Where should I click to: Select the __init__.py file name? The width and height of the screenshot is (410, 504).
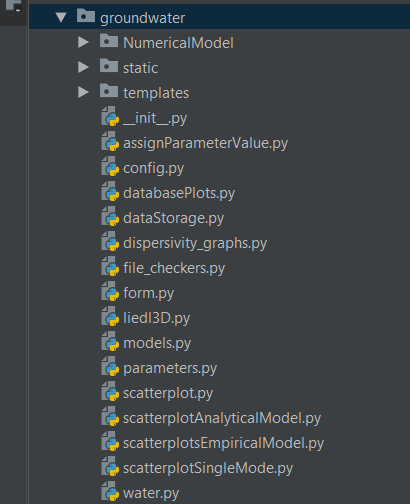[x=155, y=118]
